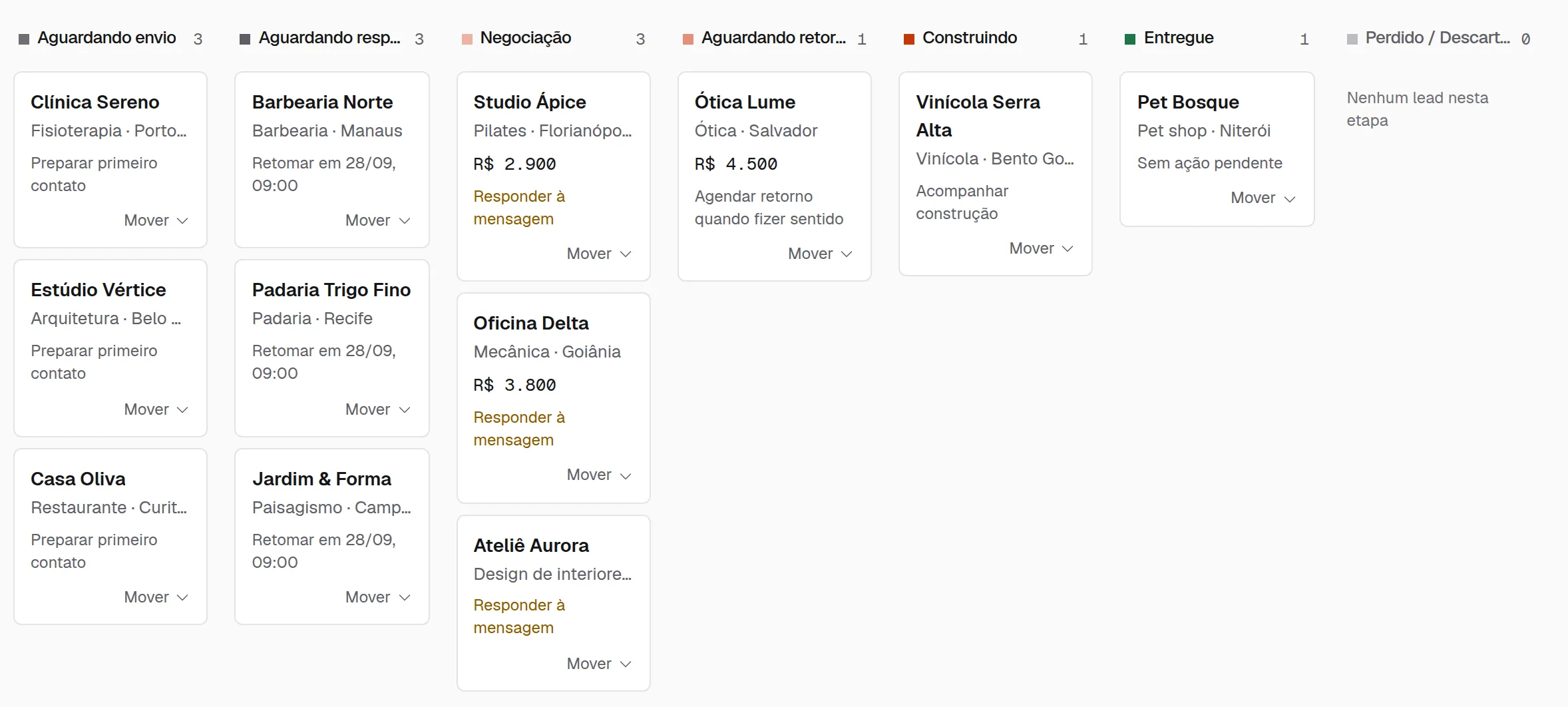
Task: Open the Padaria Trigo Fino lead title
Action: tap(331, 290)
